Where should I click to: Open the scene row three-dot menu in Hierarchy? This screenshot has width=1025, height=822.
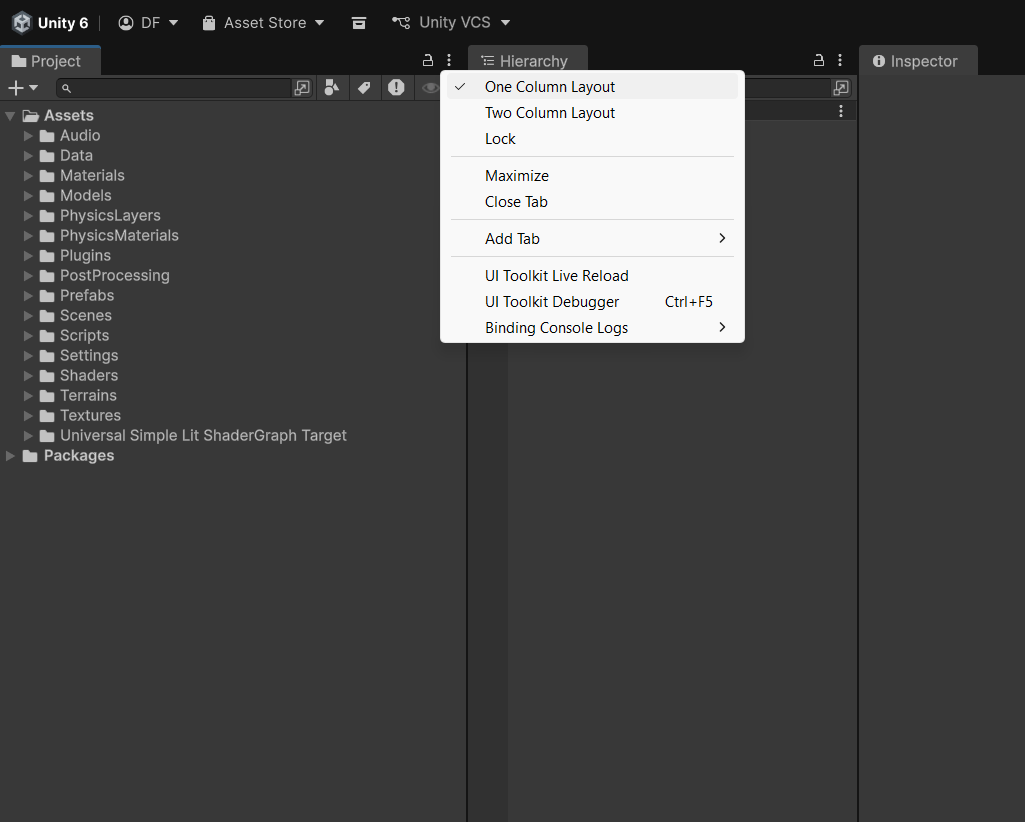[x=841, y=111]
